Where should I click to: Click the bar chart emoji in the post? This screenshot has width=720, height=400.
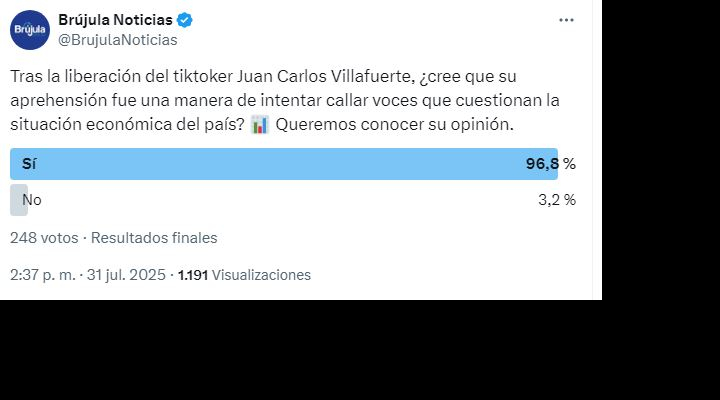[260, 124]
